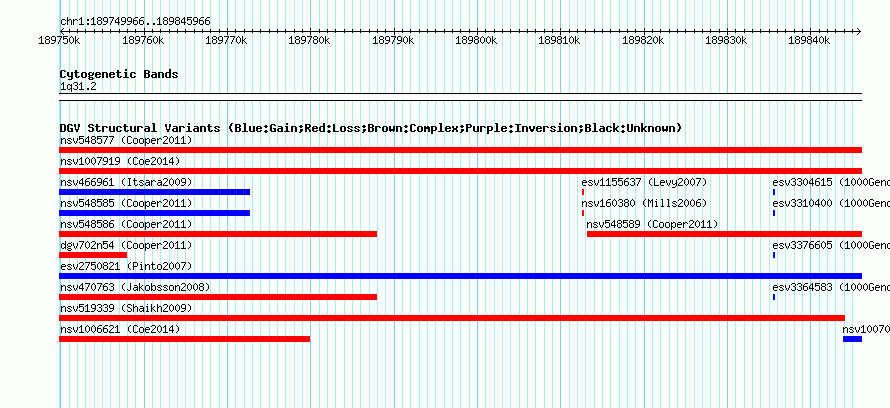
Task: Select the 189750k ruler position label
Action: (59, 40)
